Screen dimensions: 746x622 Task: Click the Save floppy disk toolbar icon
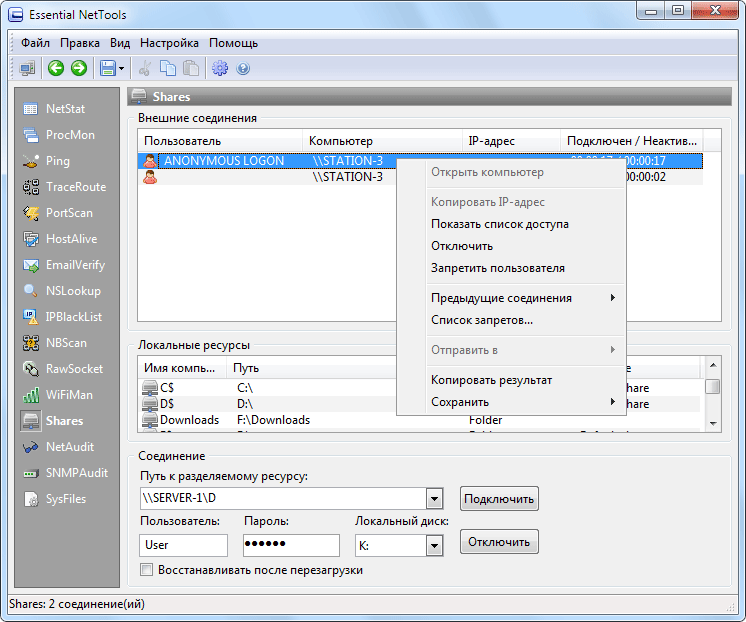click(108, 69)
